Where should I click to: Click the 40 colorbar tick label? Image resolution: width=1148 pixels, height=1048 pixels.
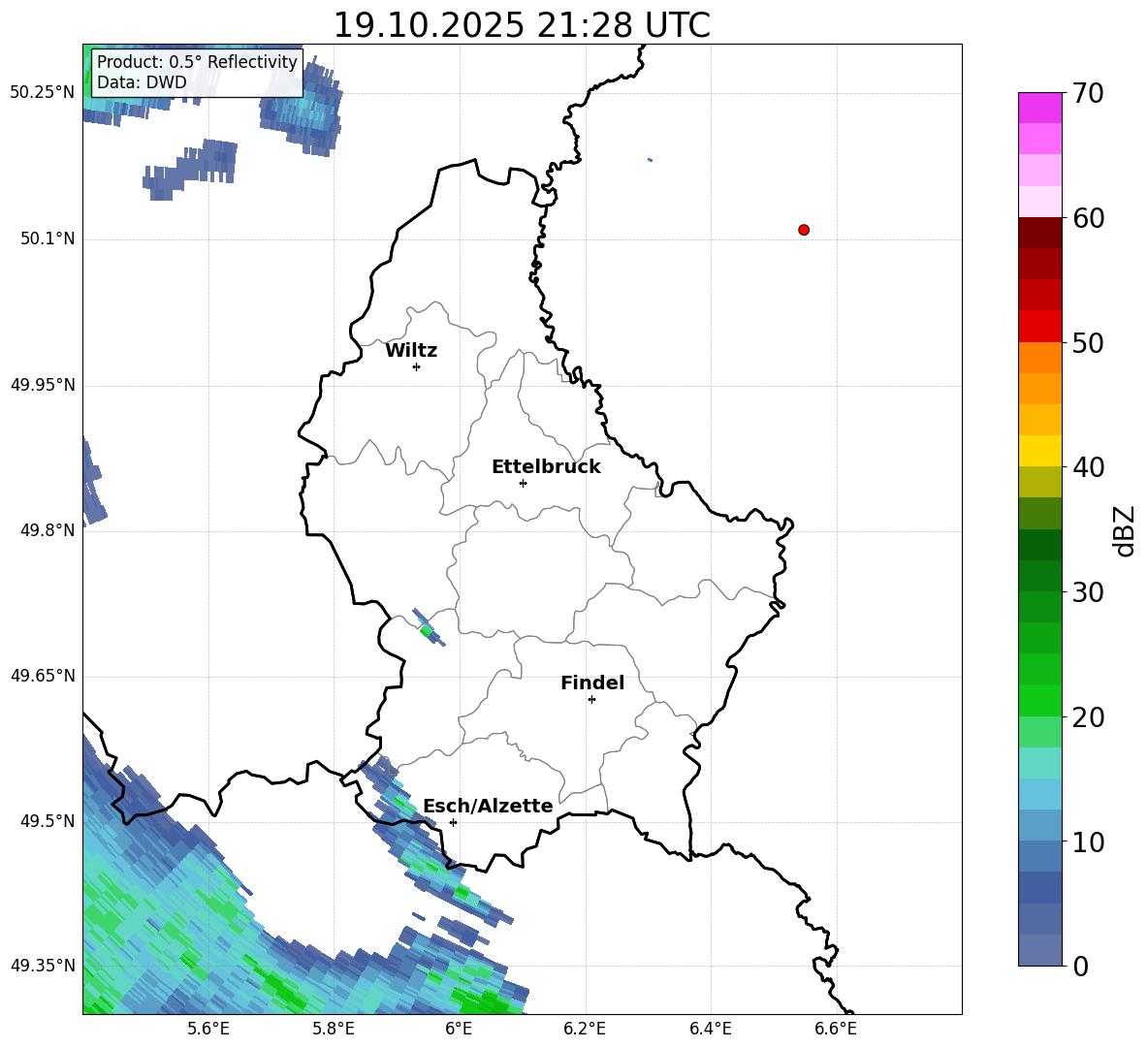[x=1088, y=467]
